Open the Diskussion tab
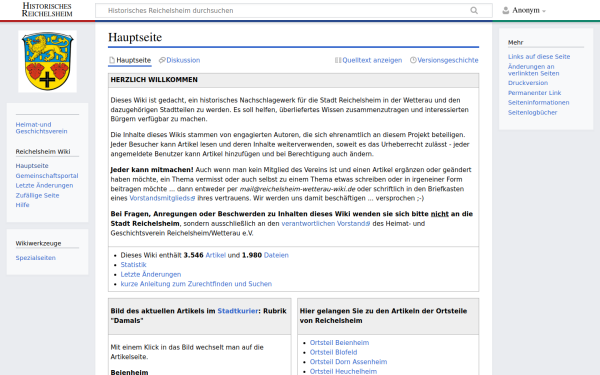This screenshot has height=375, width=600. pos(180,60)
